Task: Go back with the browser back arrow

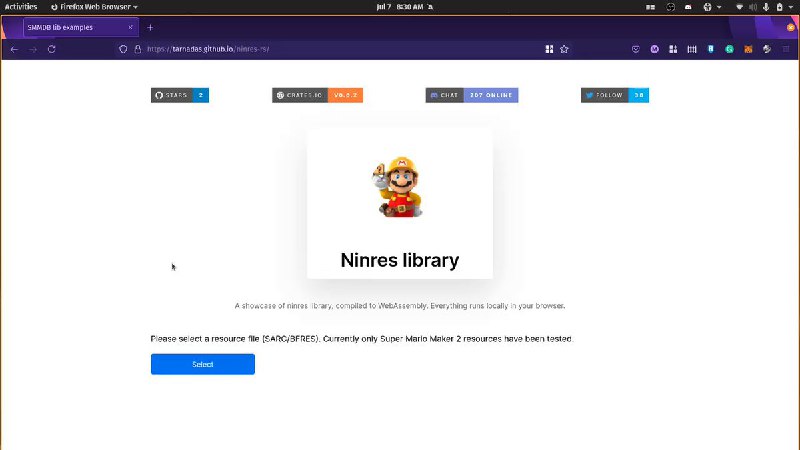Action: pyautogui.click(x=14, y=49)
